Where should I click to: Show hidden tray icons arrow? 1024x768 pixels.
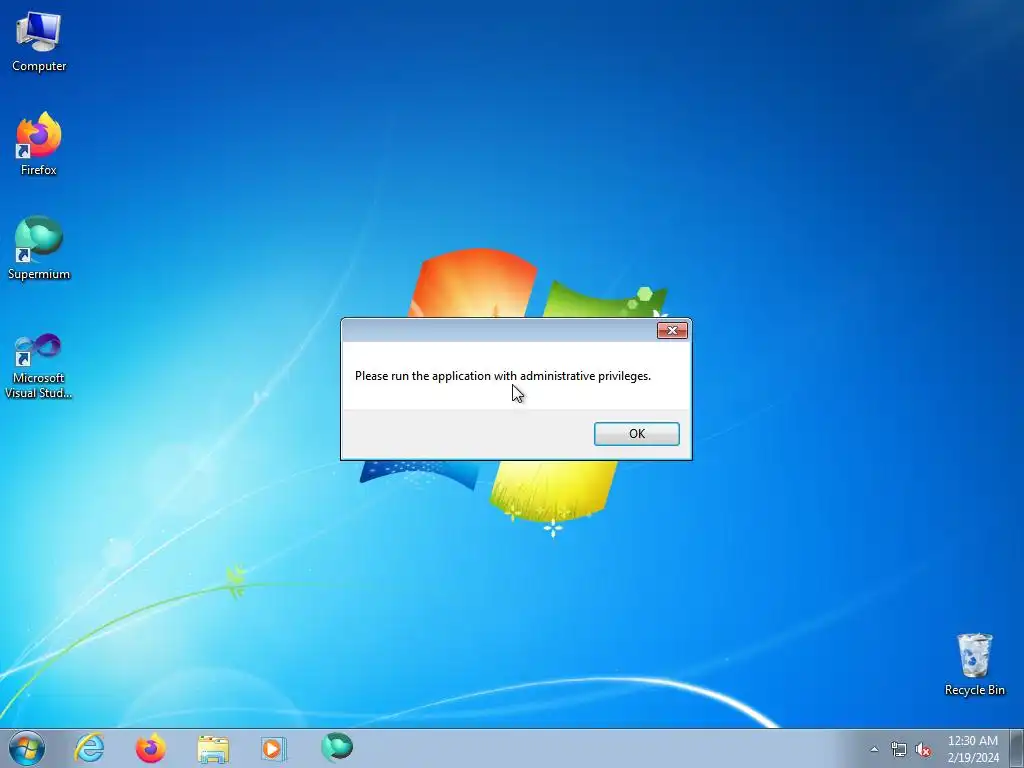pos(874,749)
